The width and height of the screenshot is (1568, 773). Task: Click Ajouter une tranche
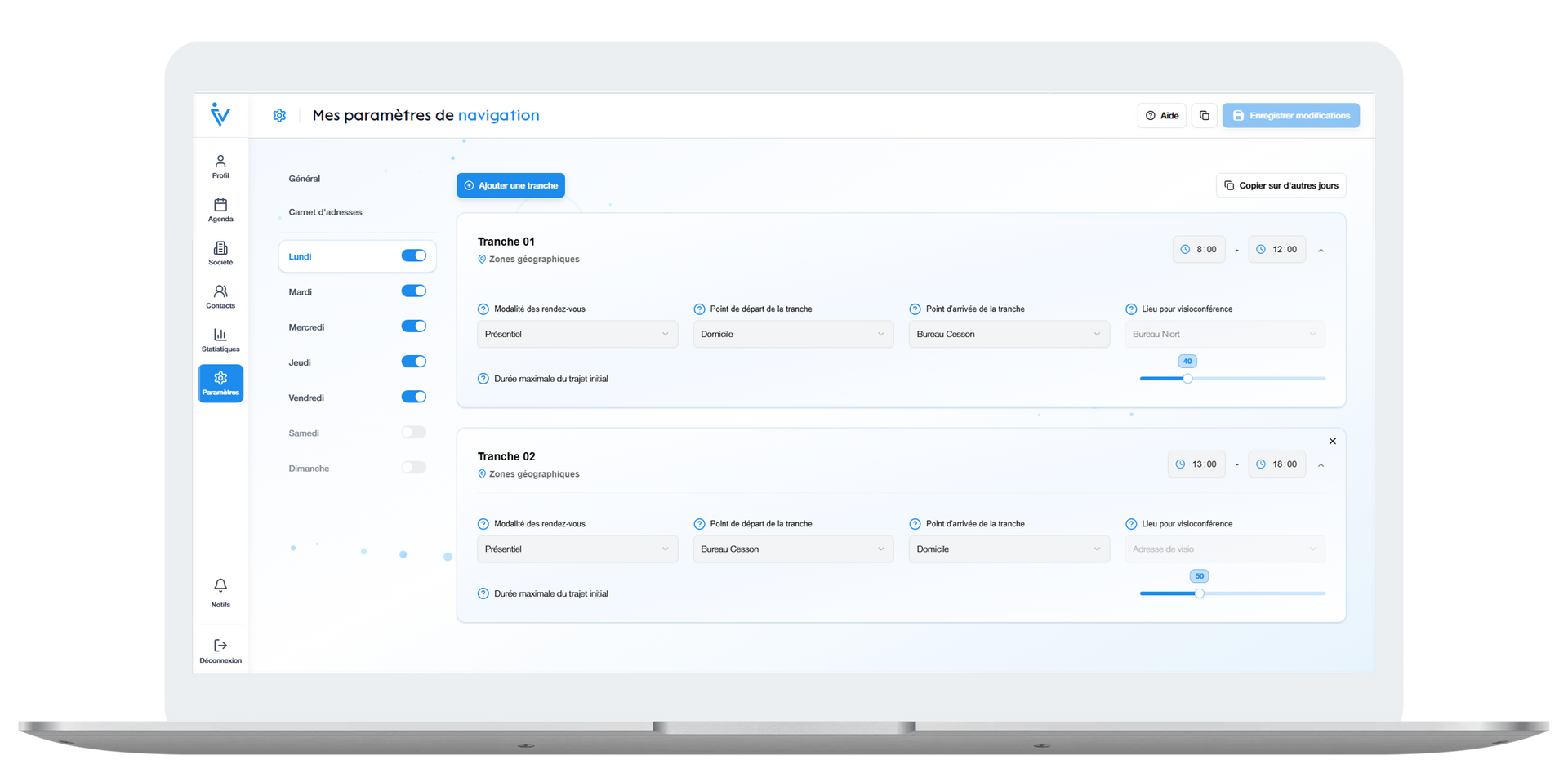click(510, 185)
